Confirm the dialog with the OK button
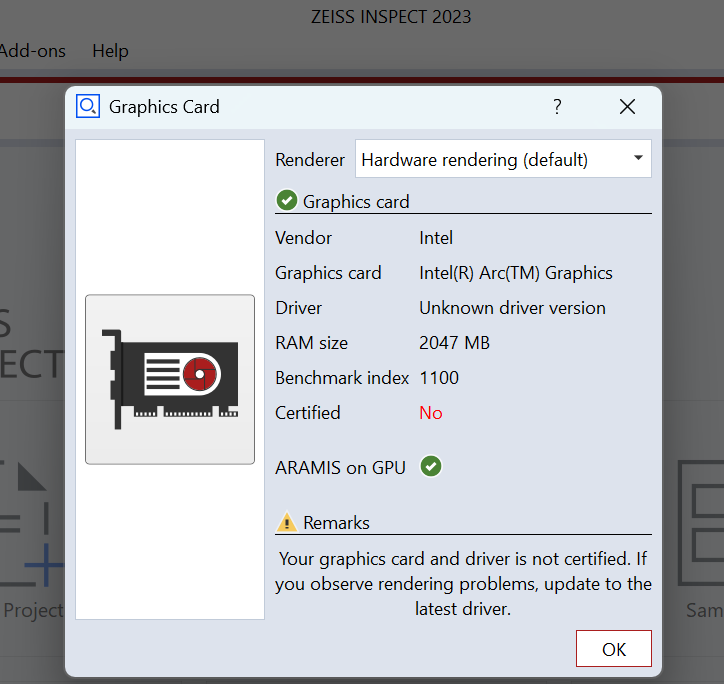The image size is (724, 684). (x=613, y=649)
